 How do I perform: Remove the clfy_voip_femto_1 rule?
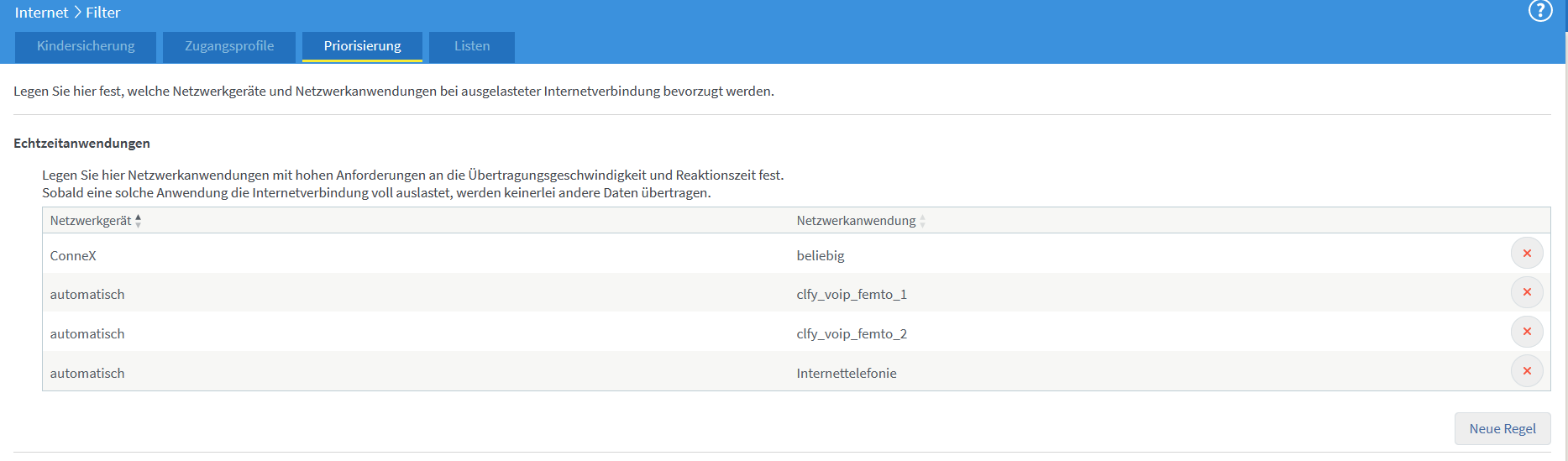1527,292
